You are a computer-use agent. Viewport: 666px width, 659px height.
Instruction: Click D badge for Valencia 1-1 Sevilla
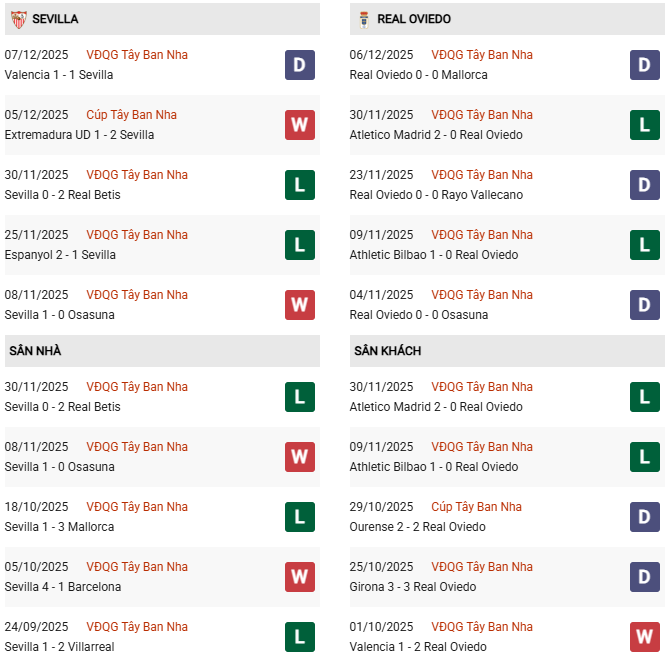(x=299, y=65)
